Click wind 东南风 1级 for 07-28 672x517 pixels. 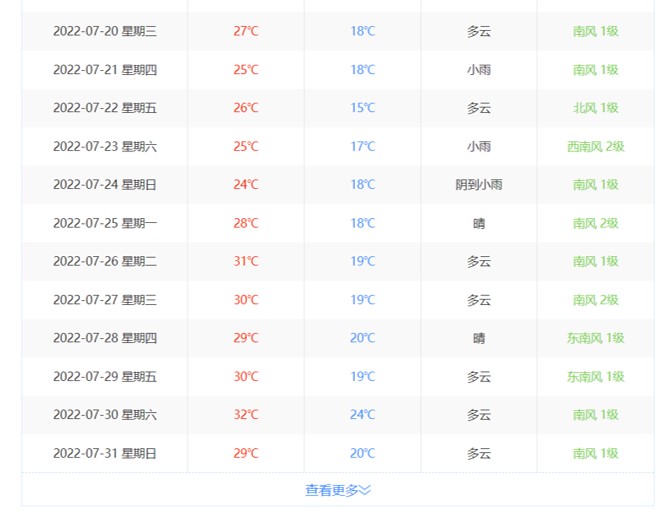(596, 338)
